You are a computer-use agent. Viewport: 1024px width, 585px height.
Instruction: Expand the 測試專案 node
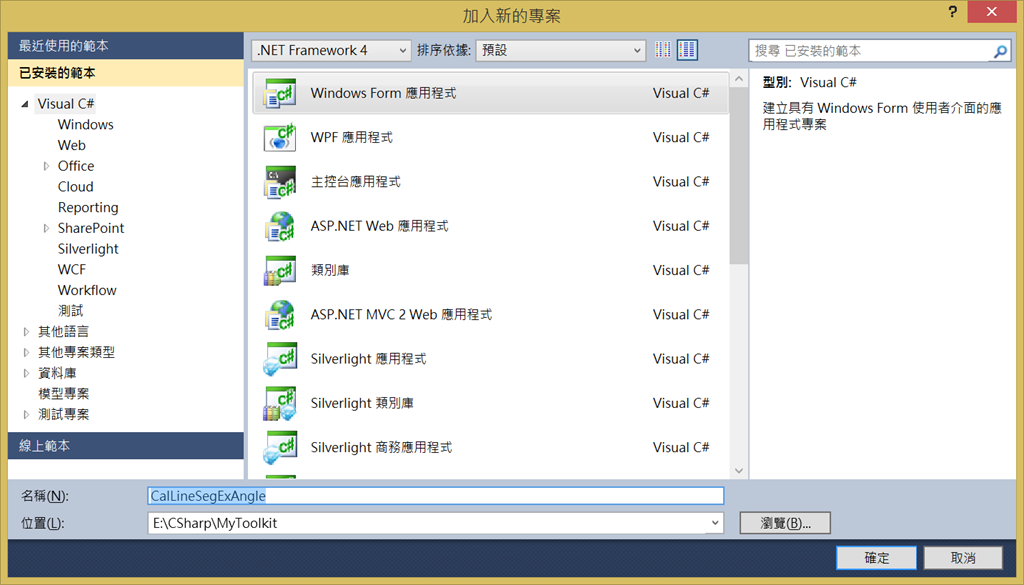click(26, 415)
